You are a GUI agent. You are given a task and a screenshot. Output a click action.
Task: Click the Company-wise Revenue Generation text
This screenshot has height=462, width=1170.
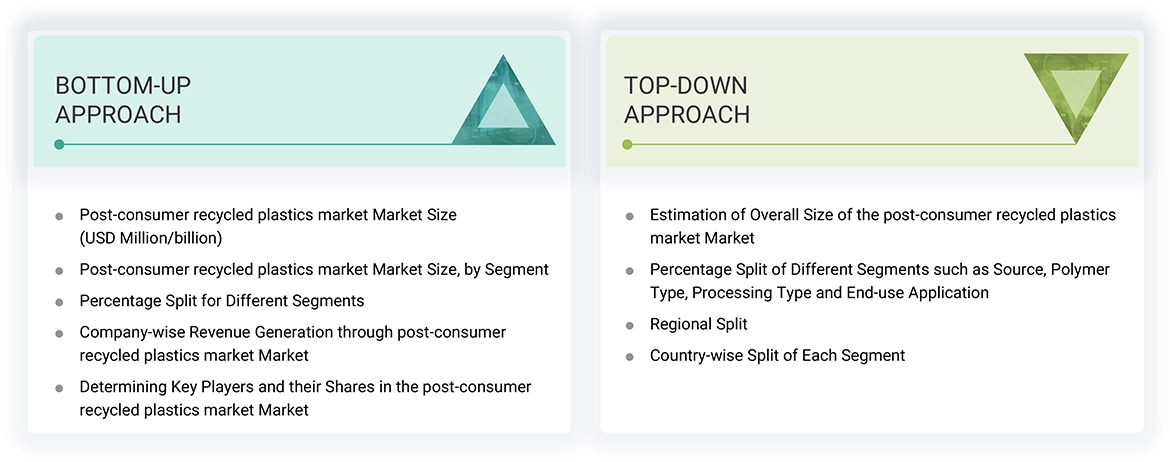293,343
